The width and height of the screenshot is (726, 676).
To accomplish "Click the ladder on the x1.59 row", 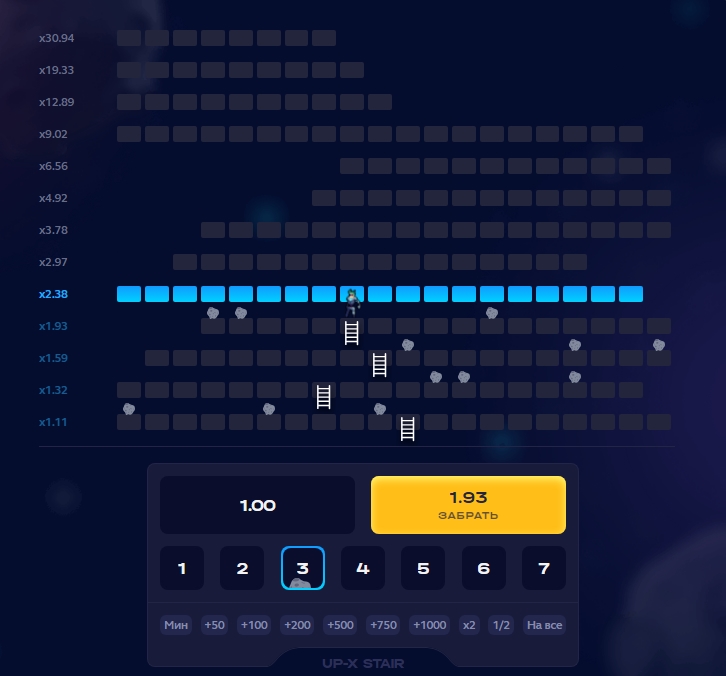I will click(379, 364).
